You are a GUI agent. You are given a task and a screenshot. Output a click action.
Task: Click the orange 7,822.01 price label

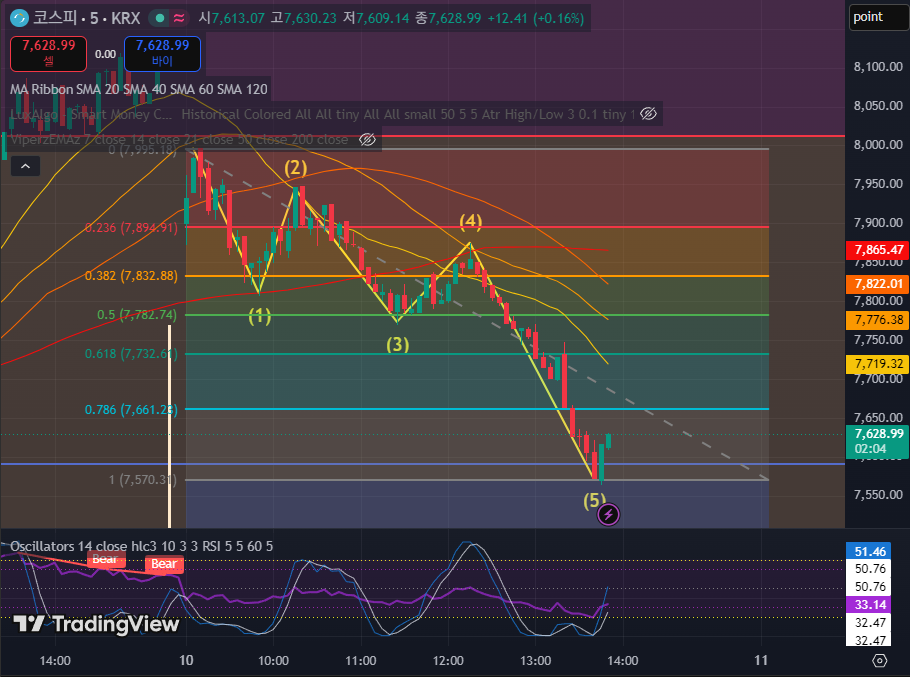878,284
